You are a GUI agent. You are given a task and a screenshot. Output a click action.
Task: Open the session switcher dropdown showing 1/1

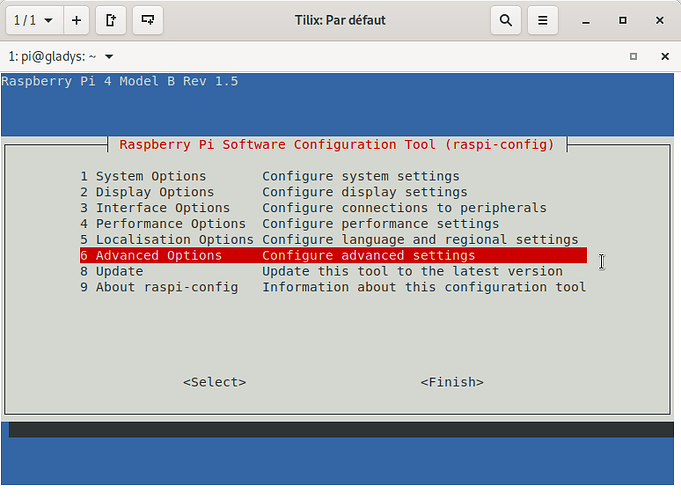(x=34, y=20)
